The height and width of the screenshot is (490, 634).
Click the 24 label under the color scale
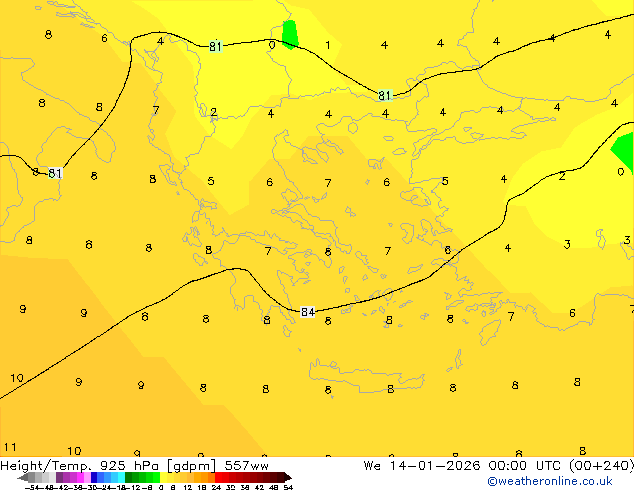click(216, 487)
